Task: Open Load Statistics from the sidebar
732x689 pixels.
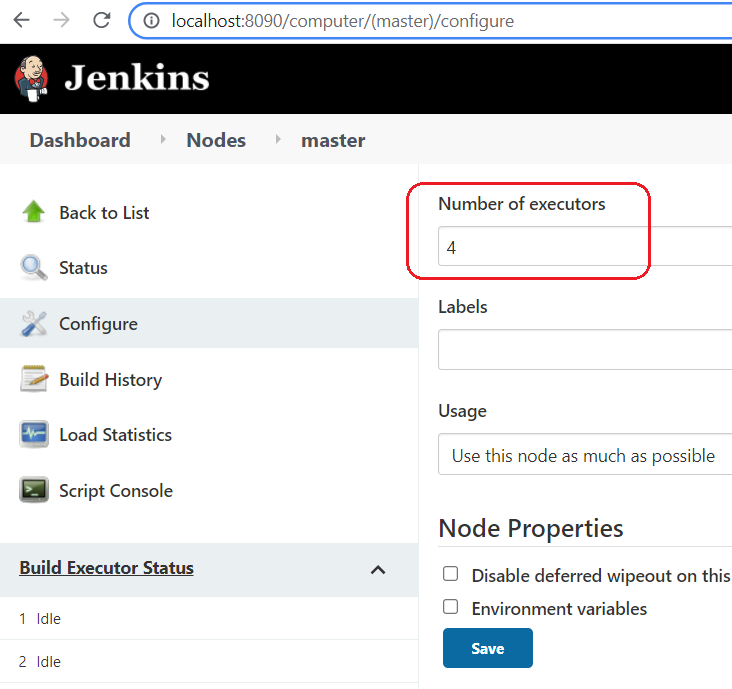Action: point(115,435)
